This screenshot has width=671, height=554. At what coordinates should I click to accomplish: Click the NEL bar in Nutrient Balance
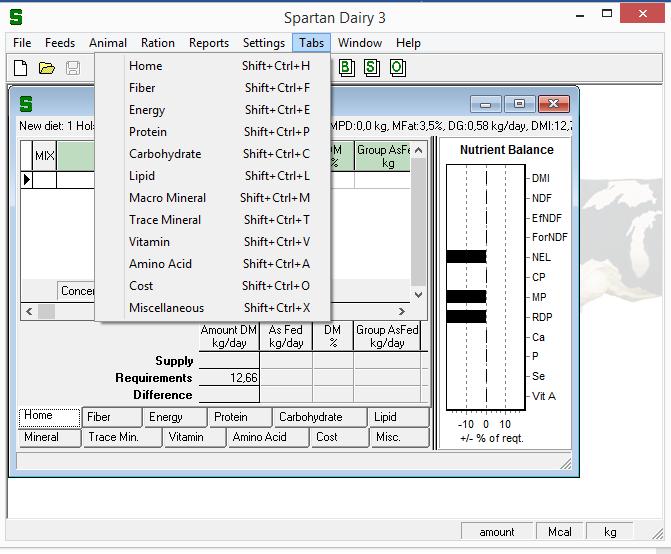tap(466, 257)
